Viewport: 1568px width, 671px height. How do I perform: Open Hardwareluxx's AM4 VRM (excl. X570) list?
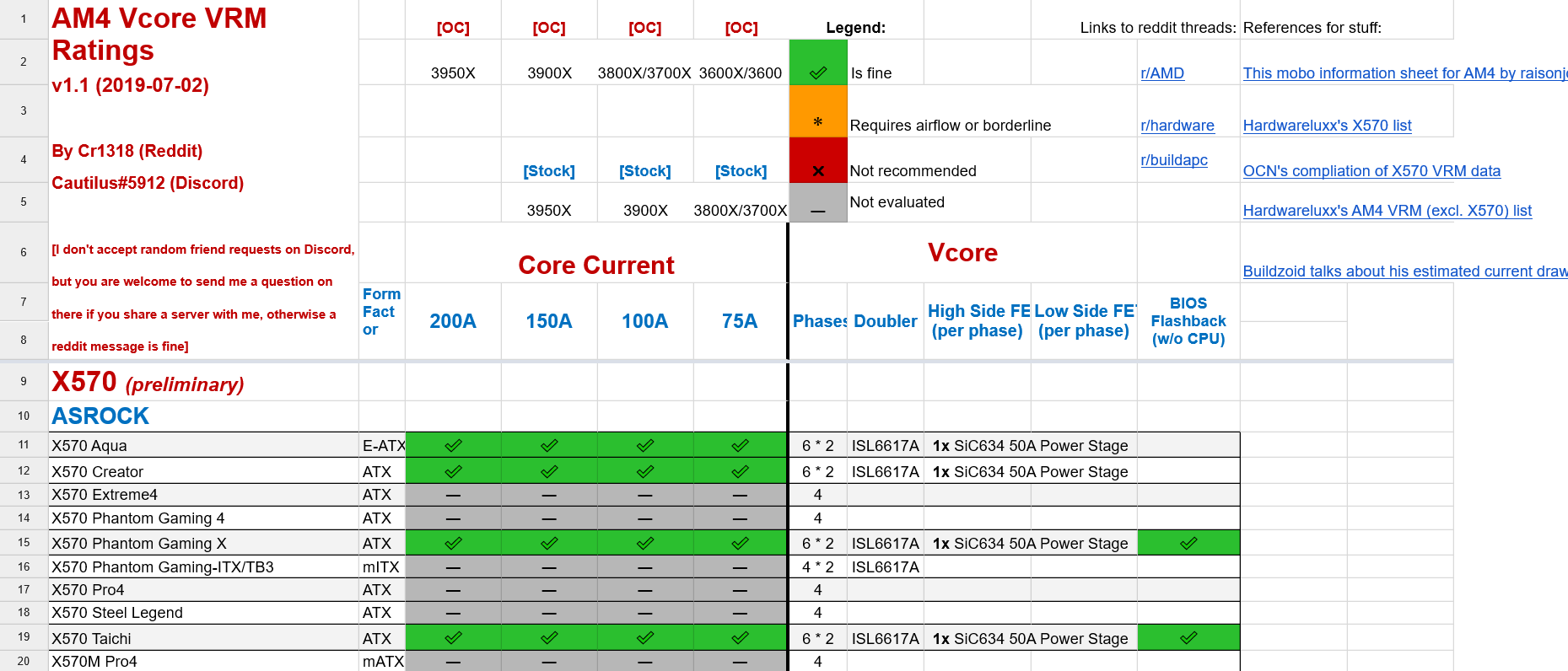click(1387, 211)
